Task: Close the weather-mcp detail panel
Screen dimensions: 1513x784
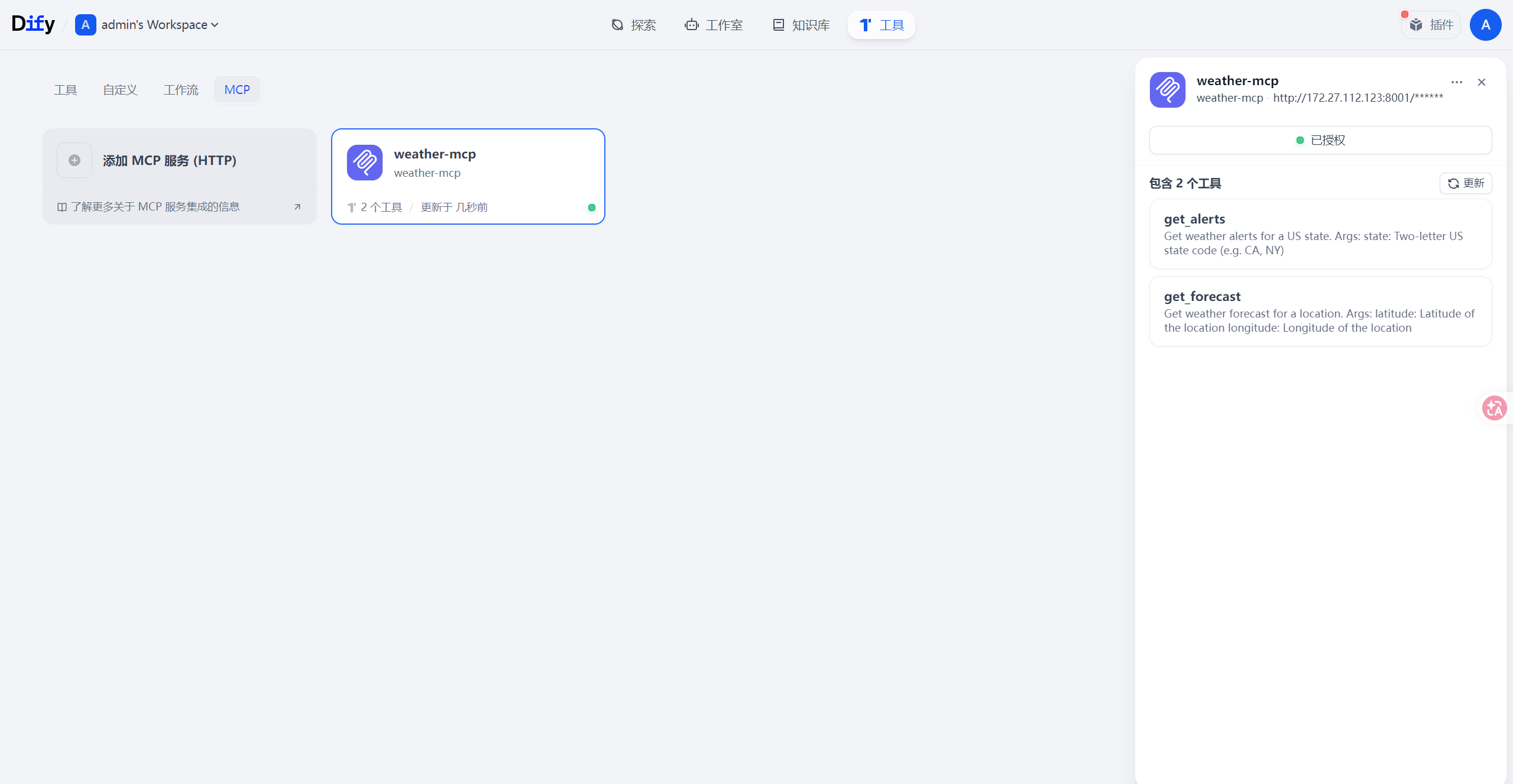Action: click(x=1481, y=82)
